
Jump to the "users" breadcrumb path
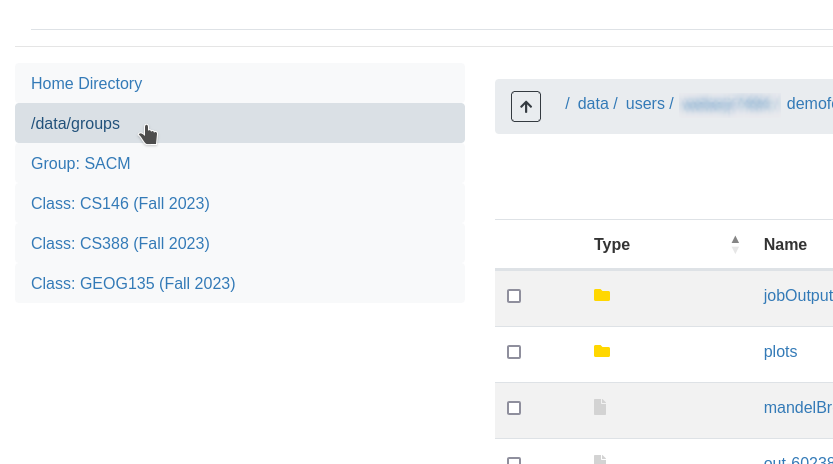[645, 103]
